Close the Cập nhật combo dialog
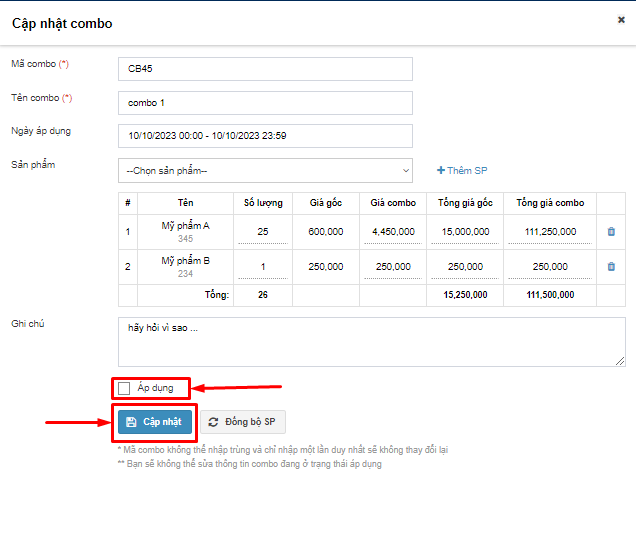 pyautogui.click(x=621, y=19)
